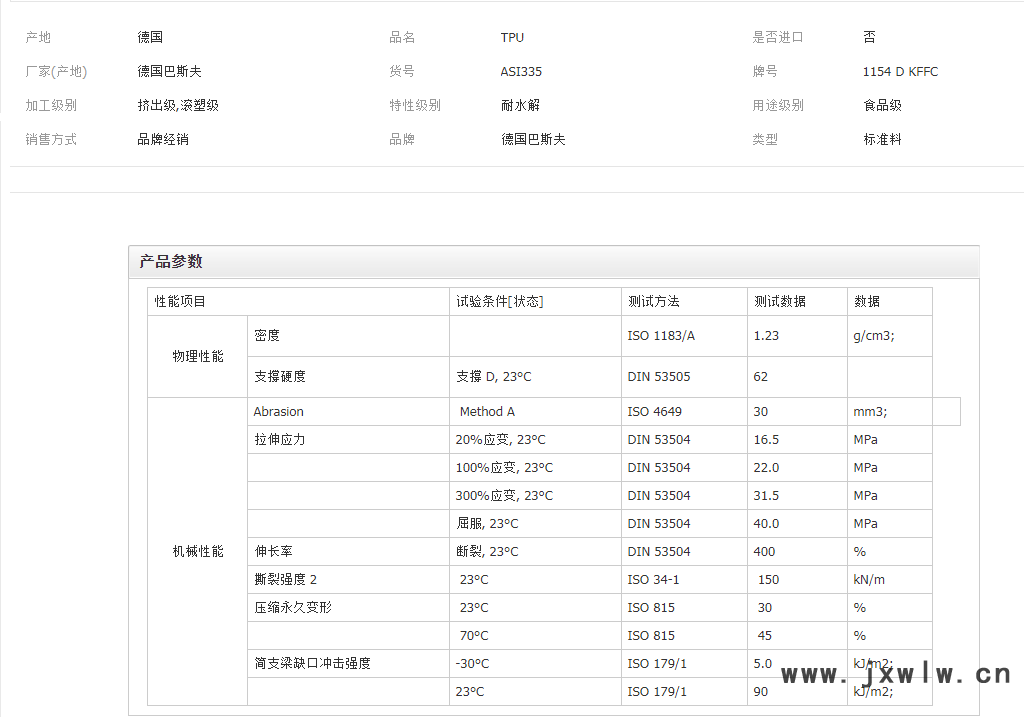Select the 耐水解 特性级别 value
1024x717 pixels.
520,106
